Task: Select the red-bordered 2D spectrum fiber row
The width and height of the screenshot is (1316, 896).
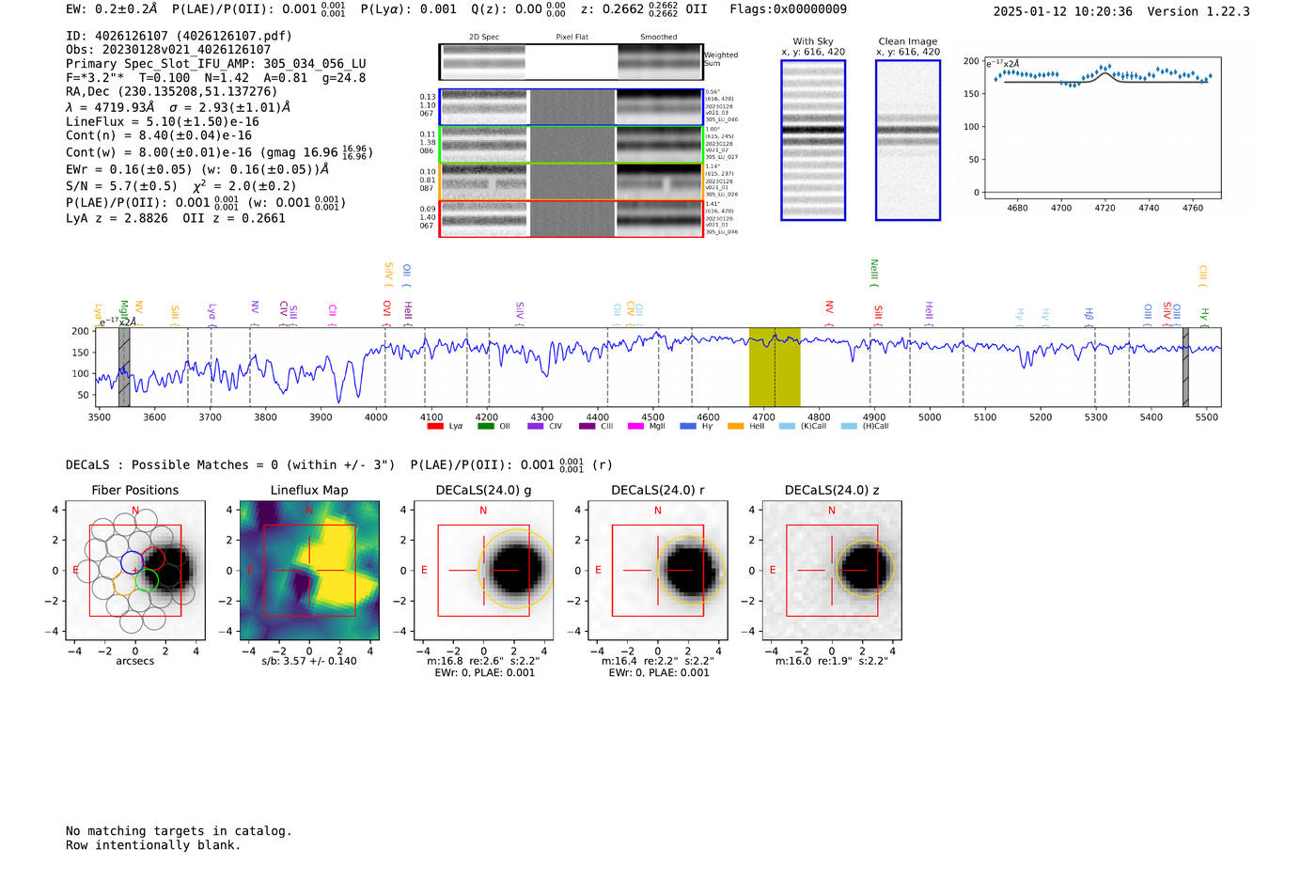Action: (x=571, y=219)
